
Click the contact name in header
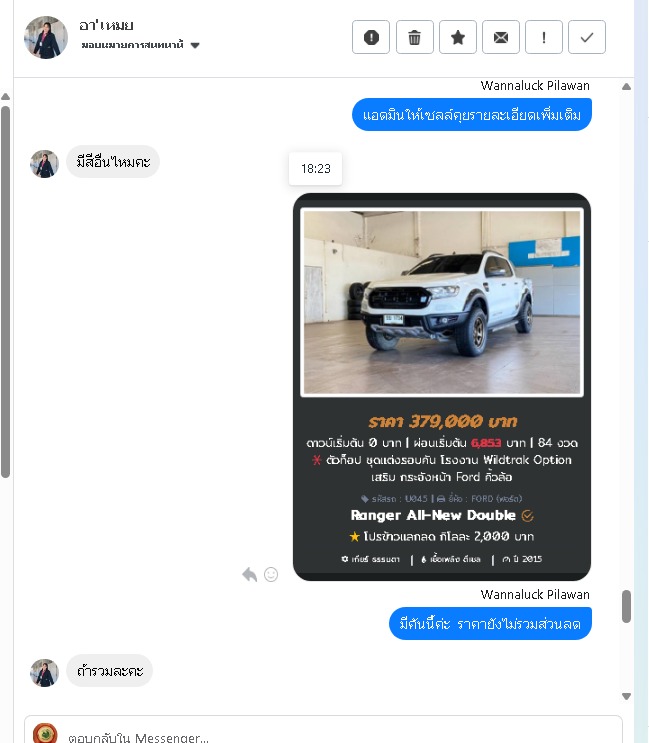(x=106, y=25)
